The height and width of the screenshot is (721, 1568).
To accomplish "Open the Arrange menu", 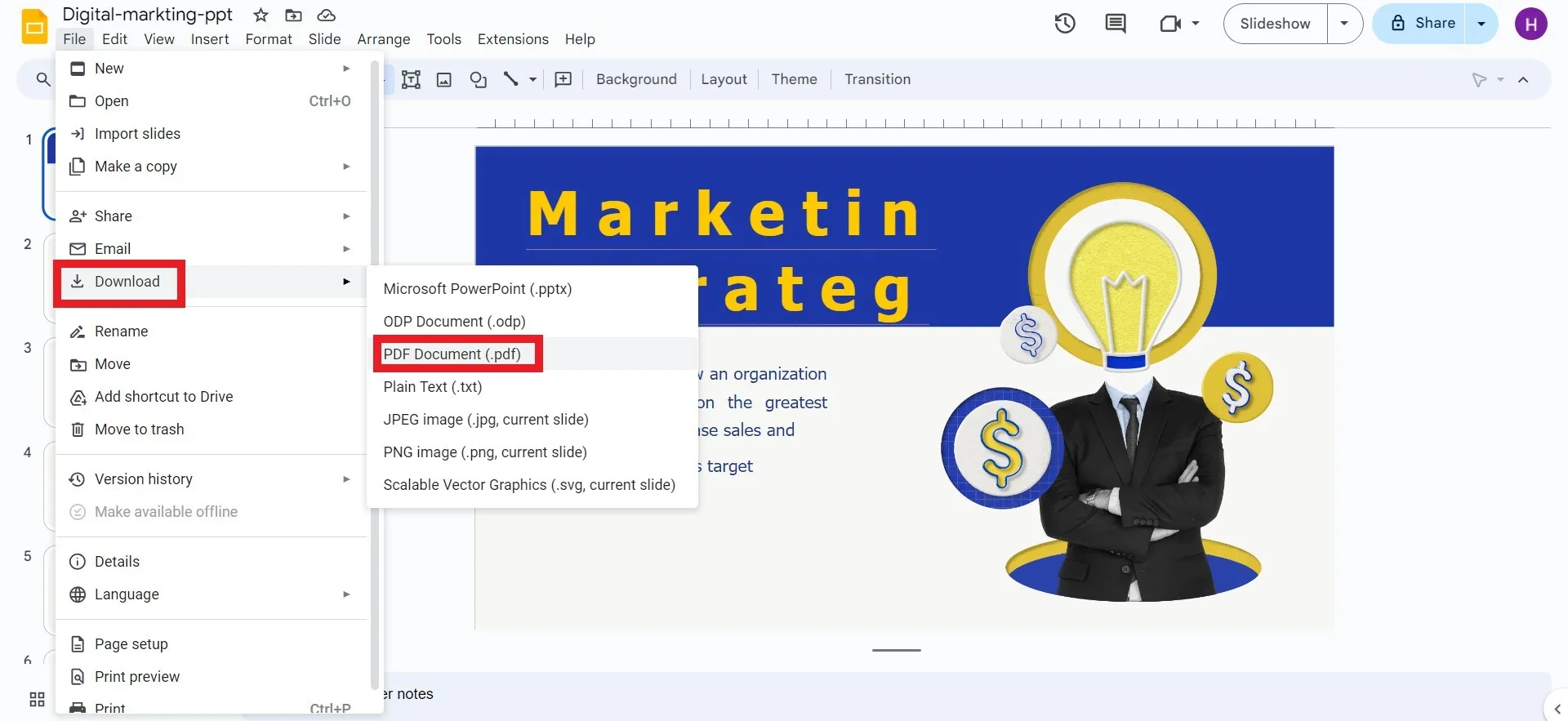I will coord(384,39).
